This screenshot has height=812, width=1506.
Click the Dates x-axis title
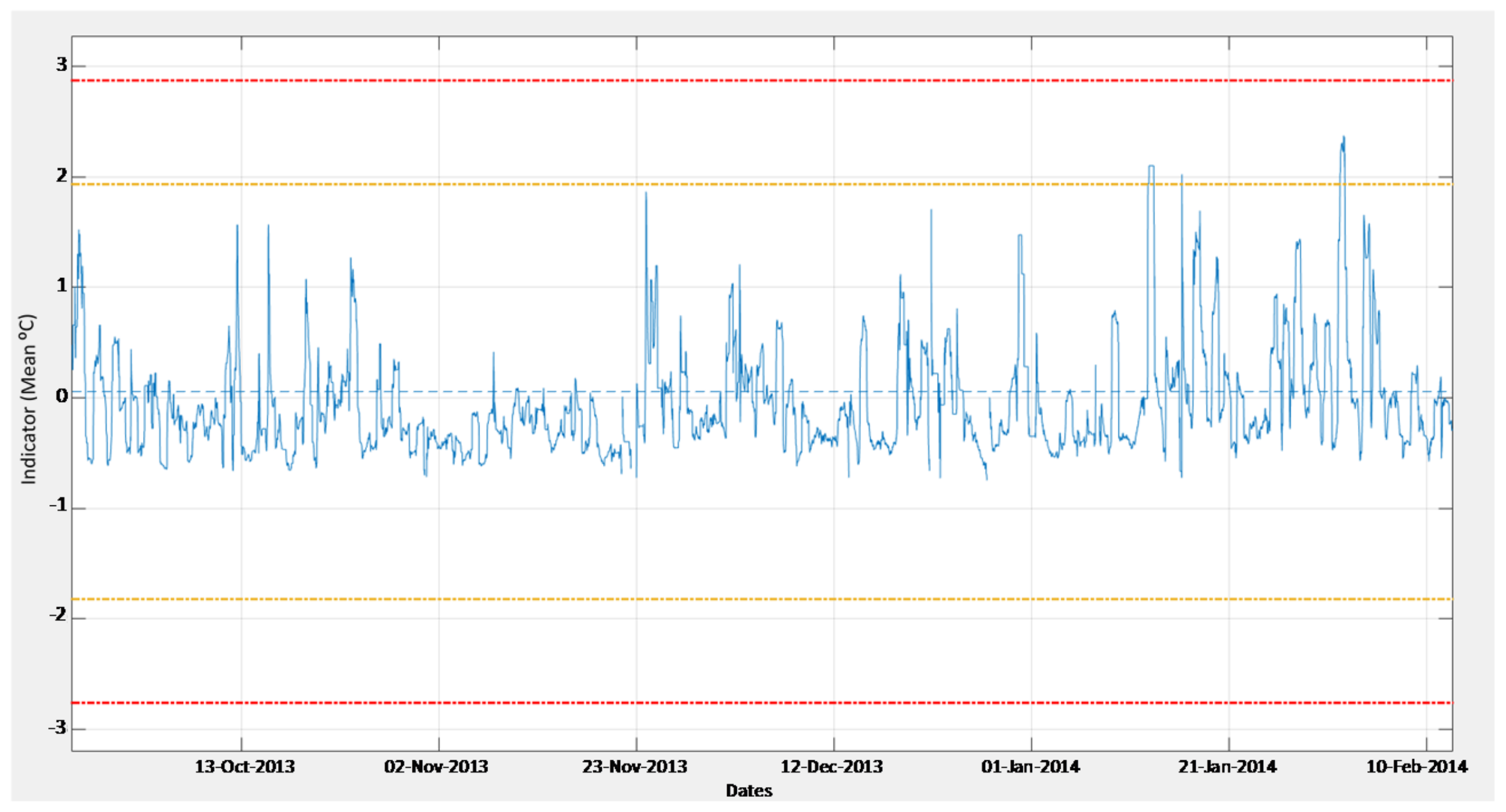tap(749, 791)
